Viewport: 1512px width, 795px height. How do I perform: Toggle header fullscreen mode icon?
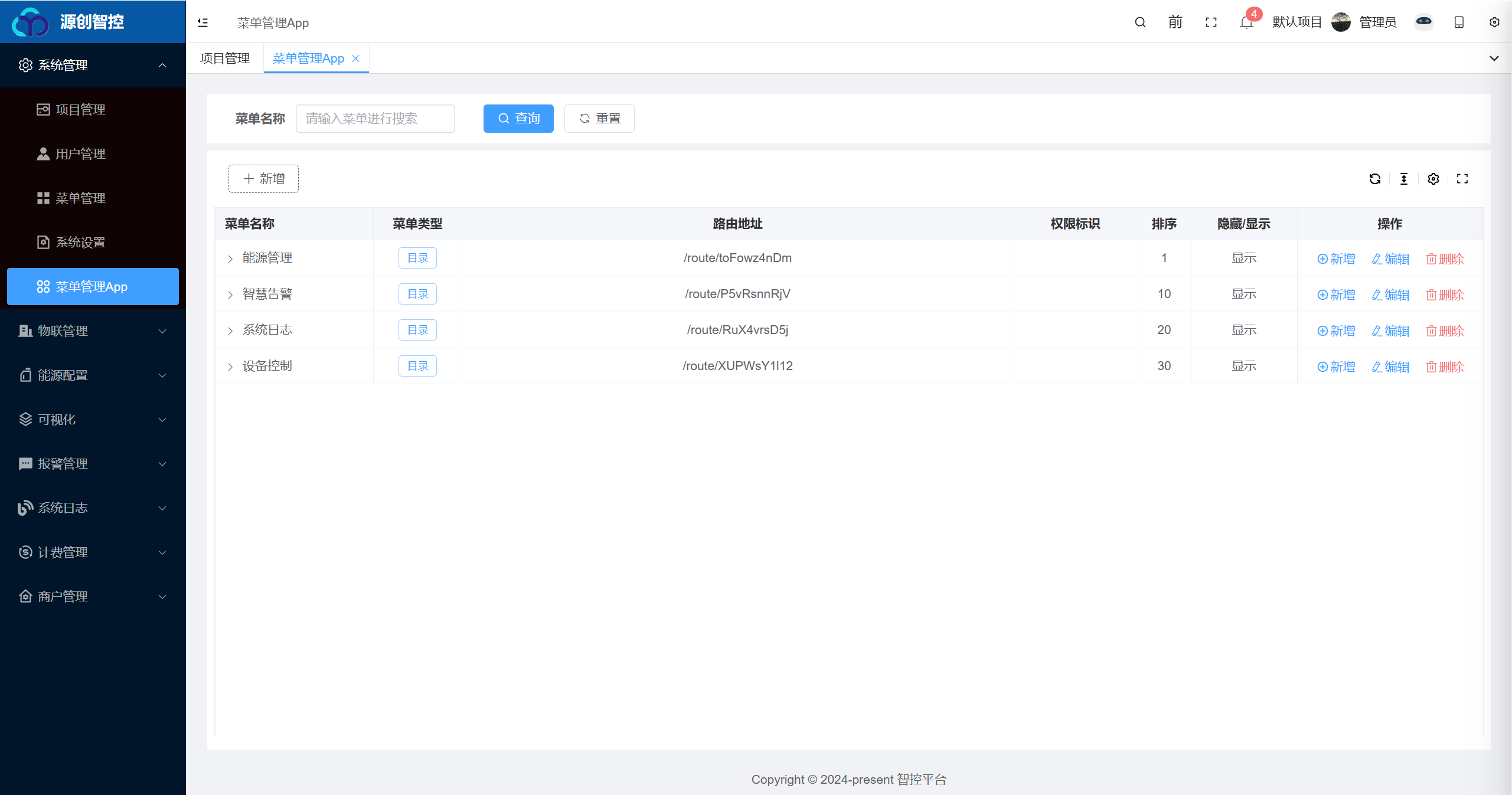point(1211,22)
